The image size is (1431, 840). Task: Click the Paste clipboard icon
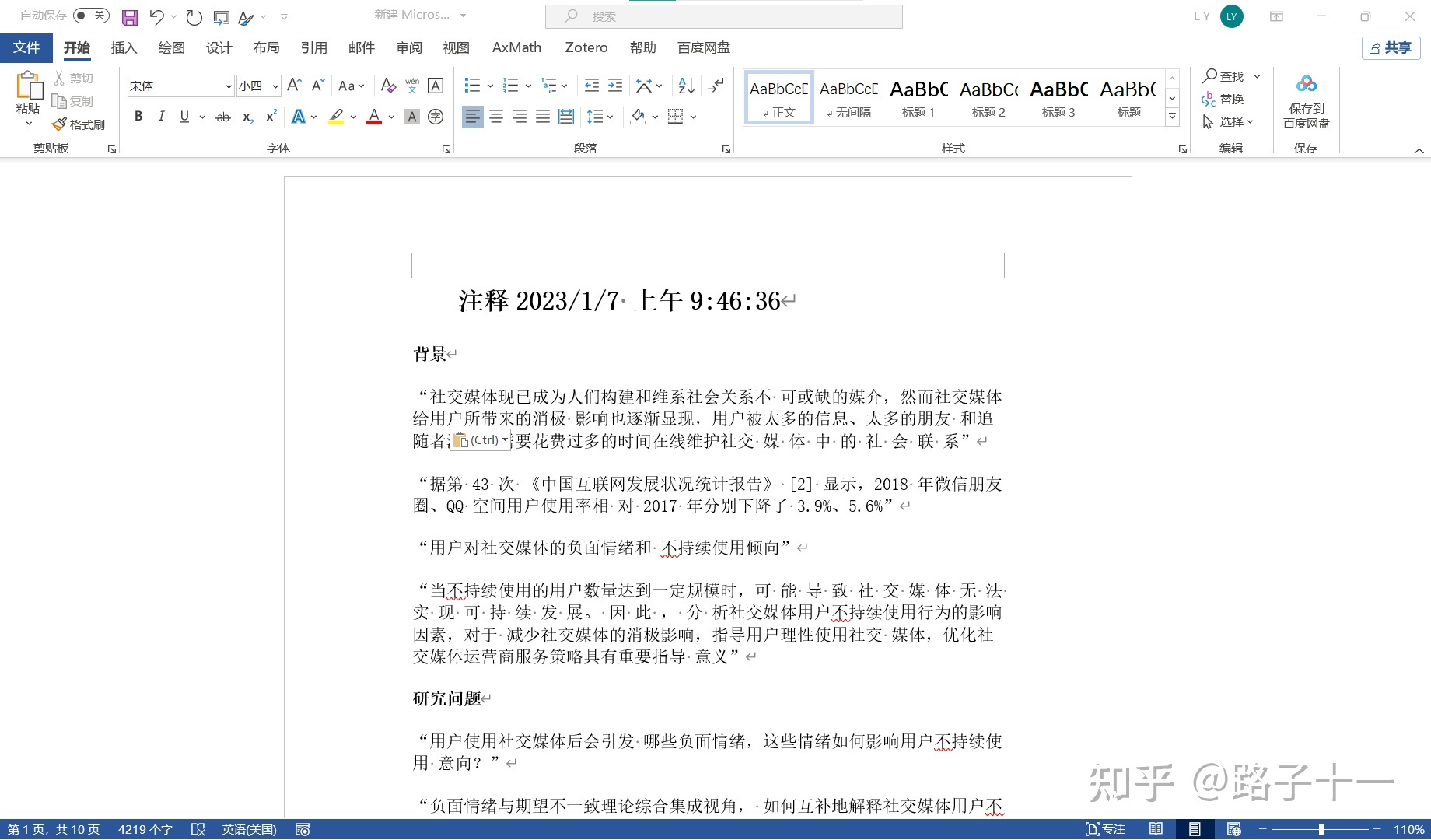click(29, 86)
